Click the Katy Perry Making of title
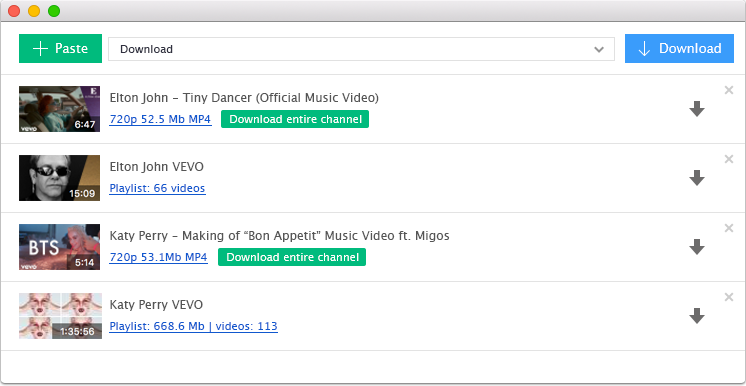 click(279, 236)
